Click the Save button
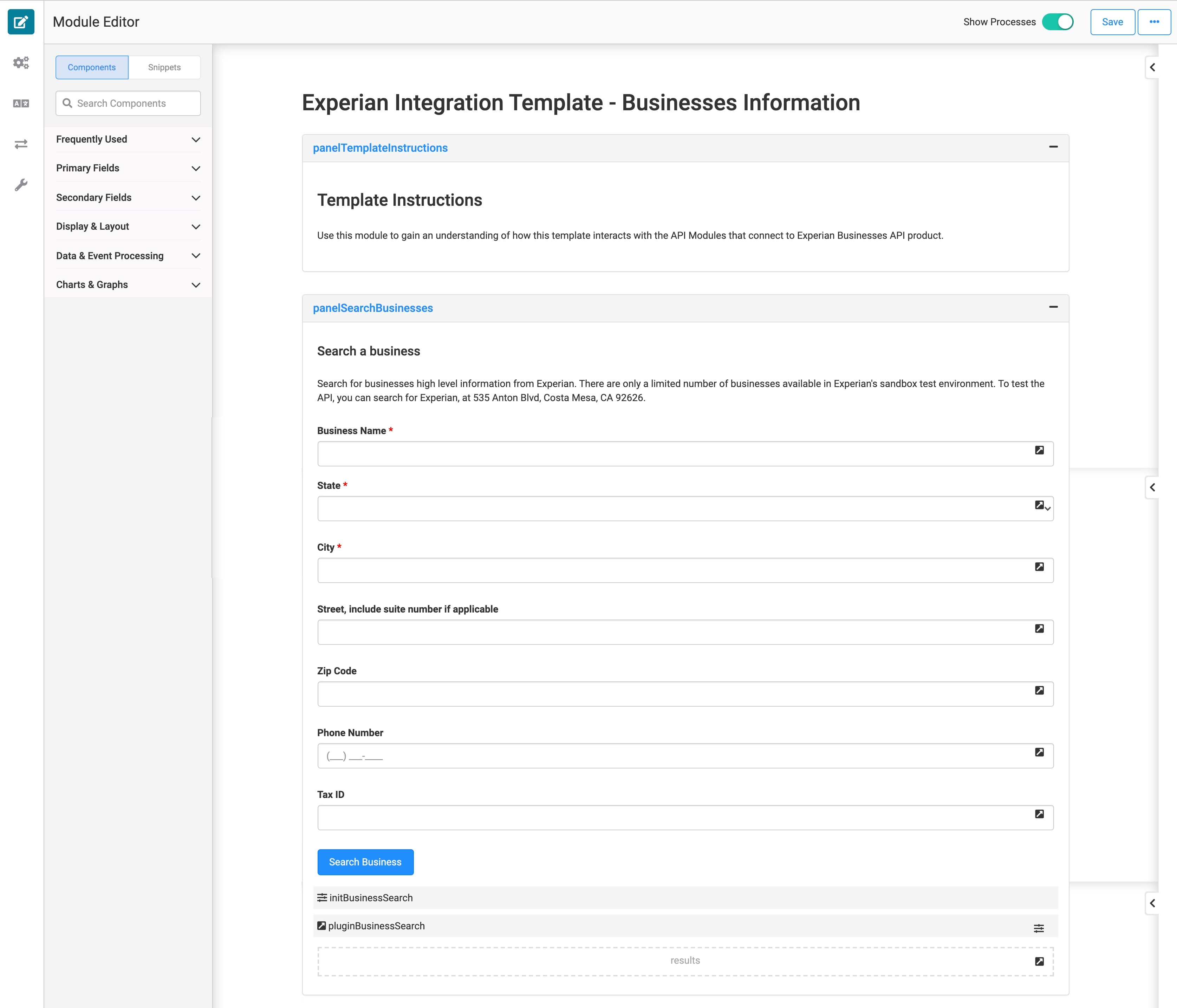This screenshot has width=1177, height=1008. pyautogui.click(x=1112, y=22)
